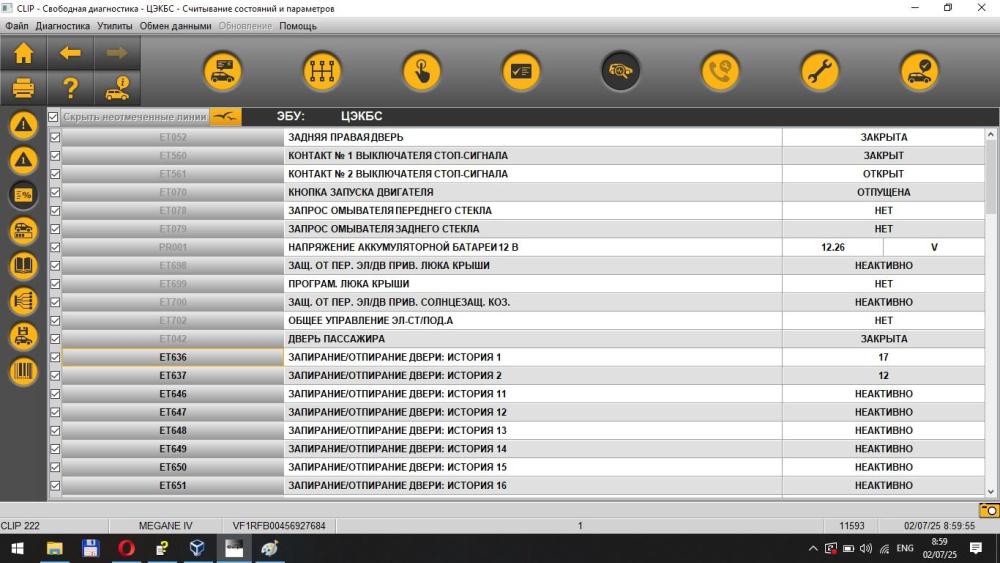
Task: Click the back arrow navigation button
Action: click(70, 53)
